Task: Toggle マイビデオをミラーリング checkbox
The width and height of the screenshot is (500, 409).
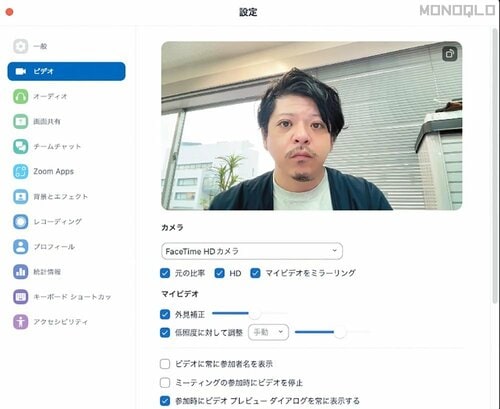Action: (255, 273)
